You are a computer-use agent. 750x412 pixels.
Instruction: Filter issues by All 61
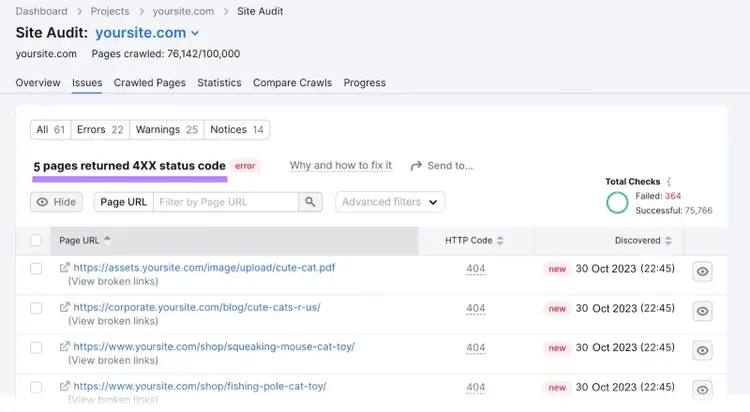click(51, 130)
